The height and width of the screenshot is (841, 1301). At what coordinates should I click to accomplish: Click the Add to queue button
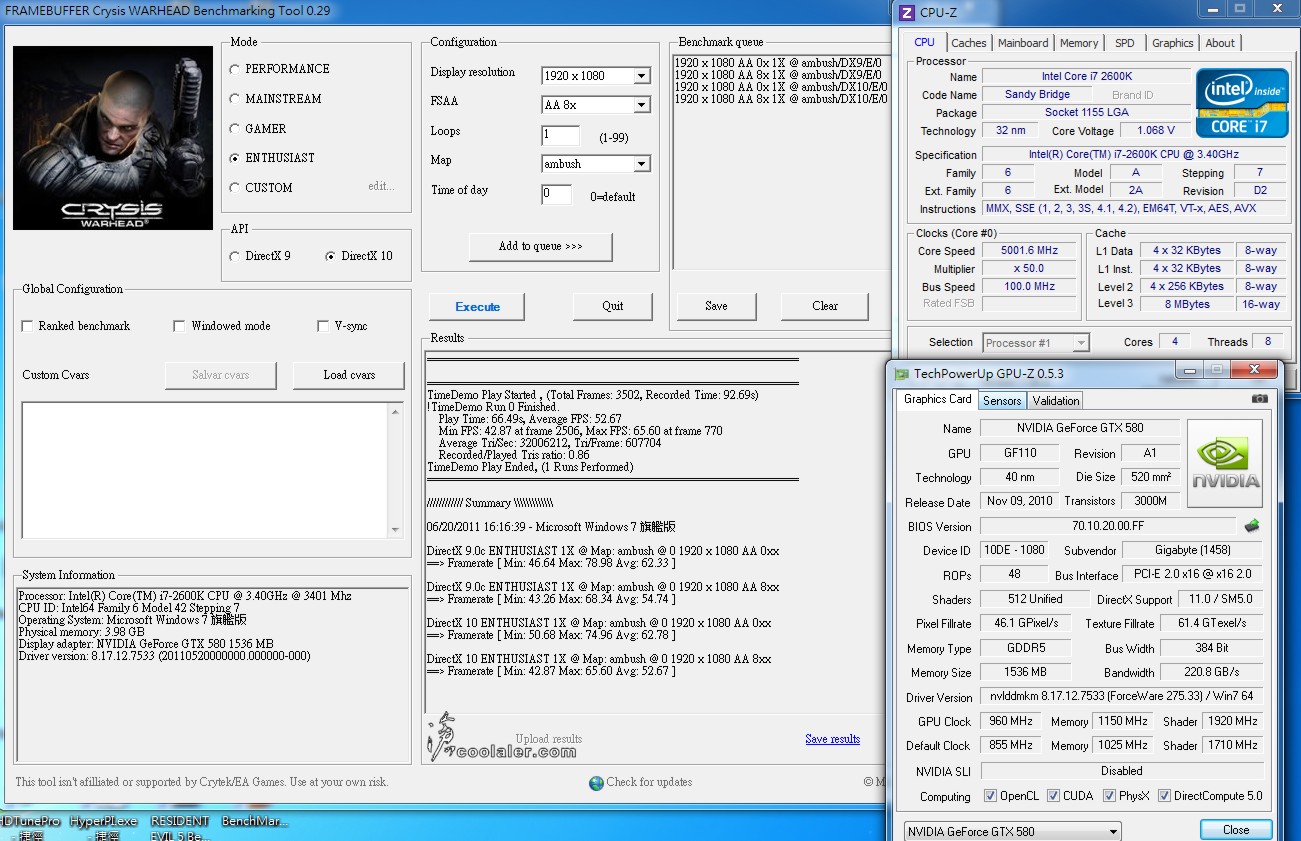tap(541, 246)
